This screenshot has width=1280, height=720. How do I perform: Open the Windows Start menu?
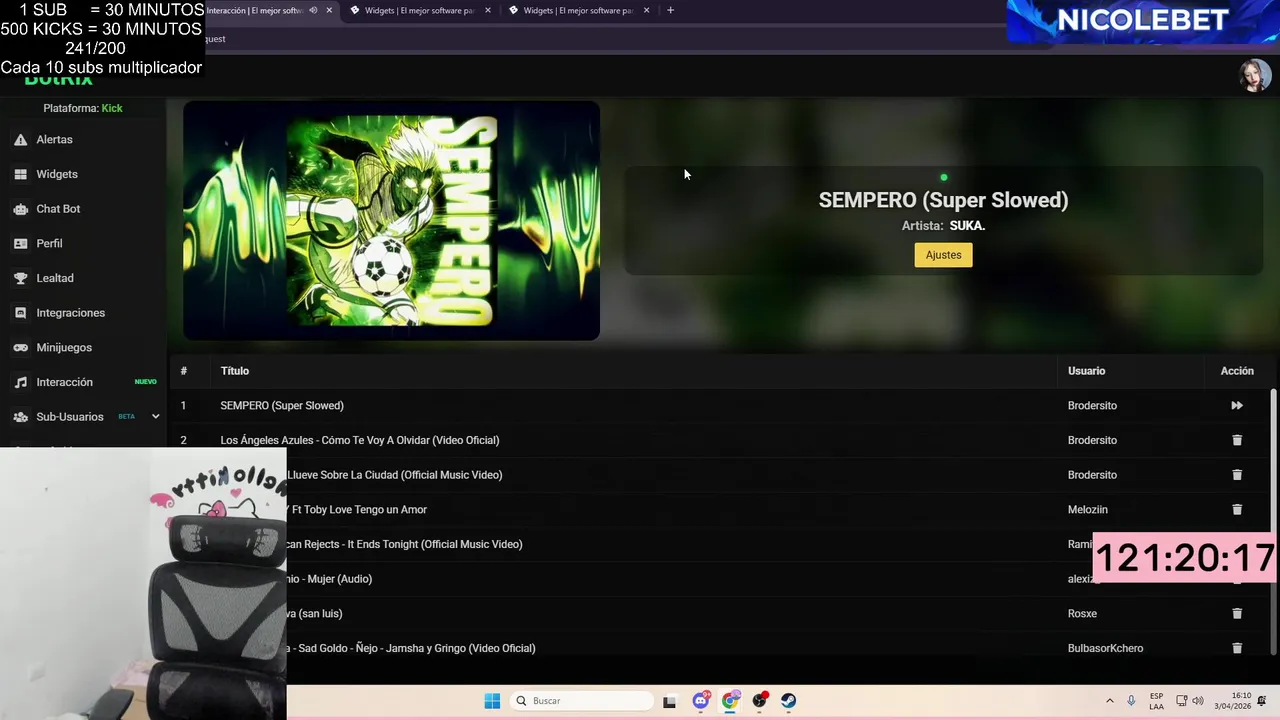[x=492, y=701]
